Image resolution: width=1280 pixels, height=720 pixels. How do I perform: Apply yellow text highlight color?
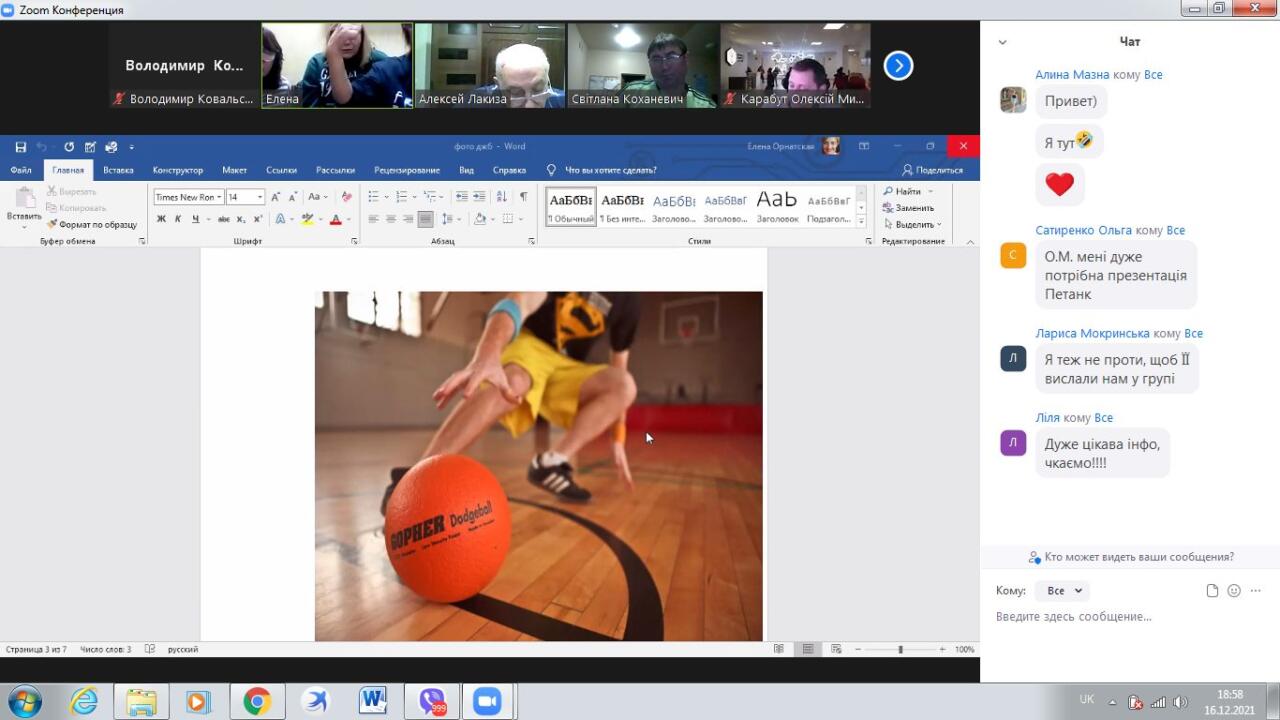(x=307, y=219)
